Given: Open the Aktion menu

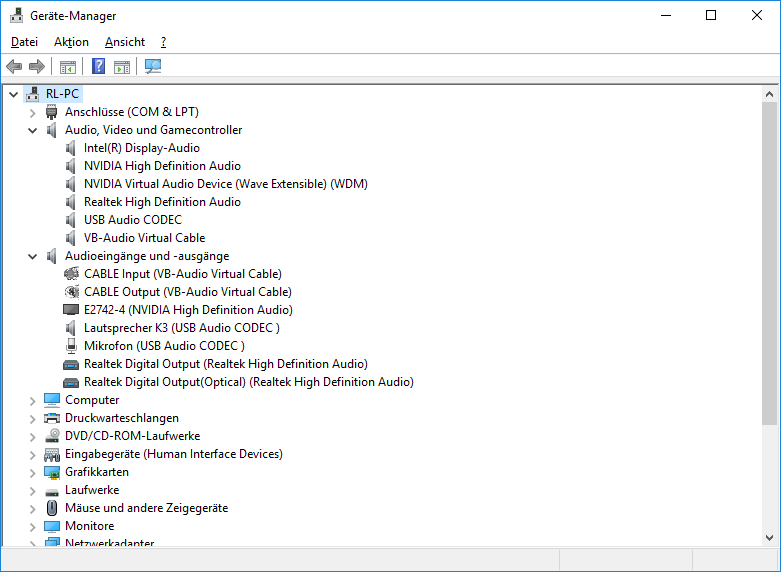Looking at the screenshot, I should (71, 42).
